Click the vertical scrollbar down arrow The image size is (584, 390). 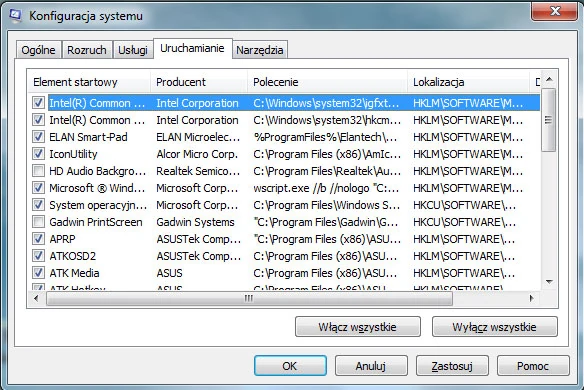[549, 282]
